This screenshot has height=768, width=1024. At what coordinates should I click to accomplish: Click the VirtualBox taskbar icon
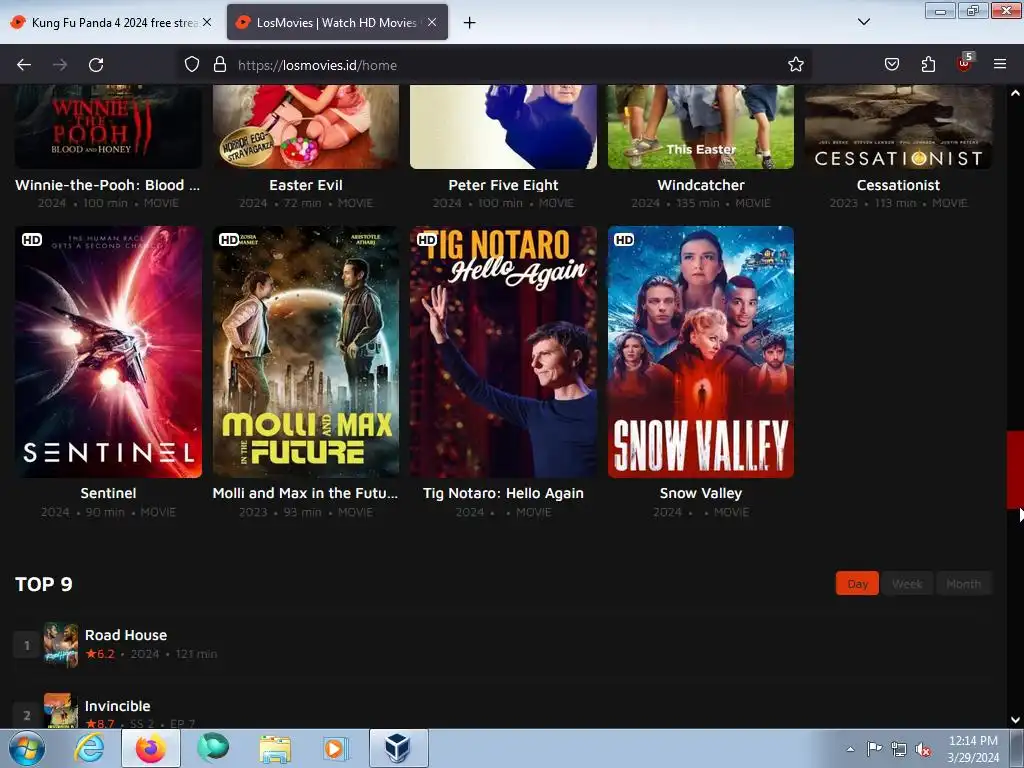click(x=398, y=748)
